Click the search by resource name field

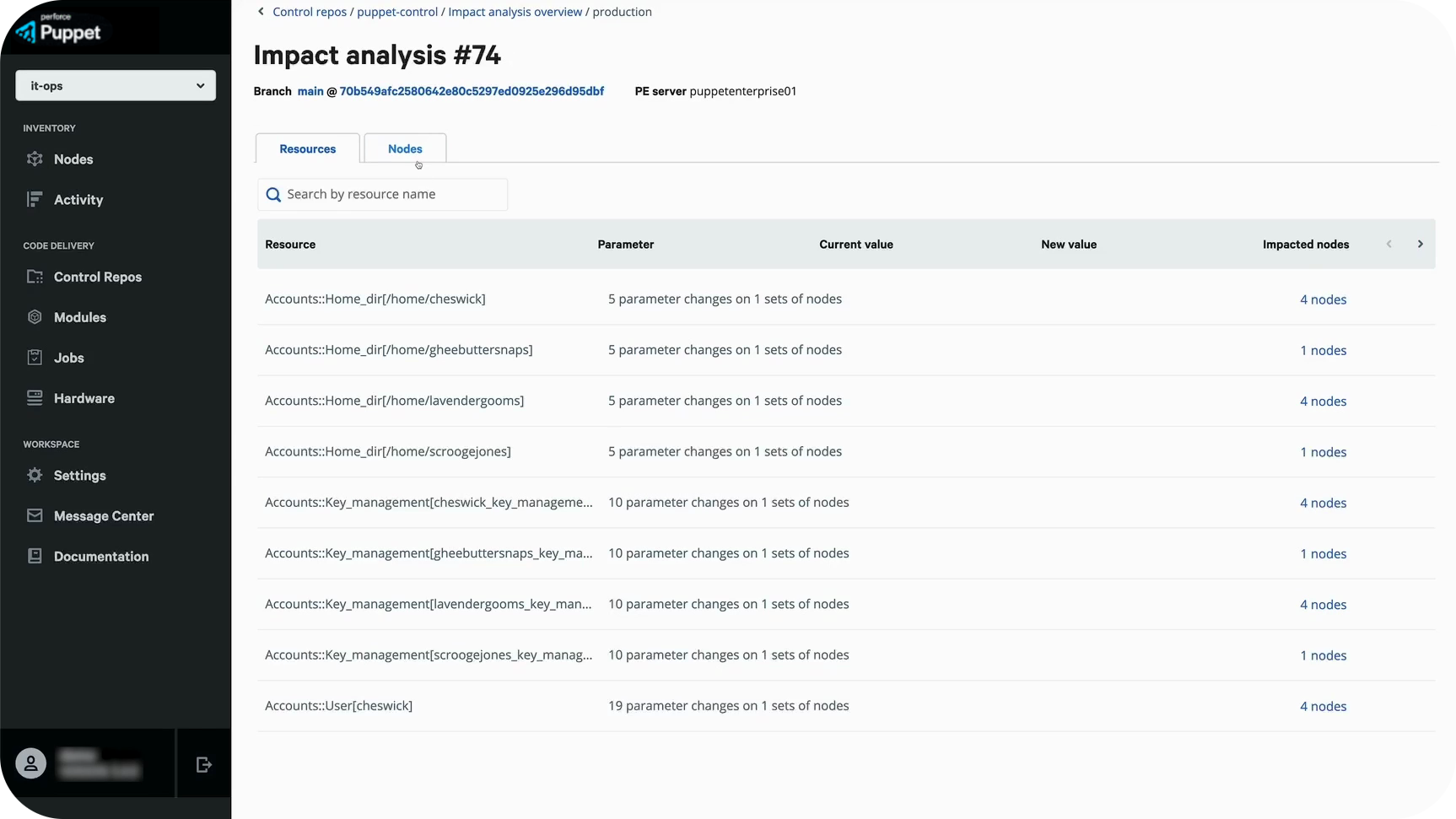pos(382,194)
